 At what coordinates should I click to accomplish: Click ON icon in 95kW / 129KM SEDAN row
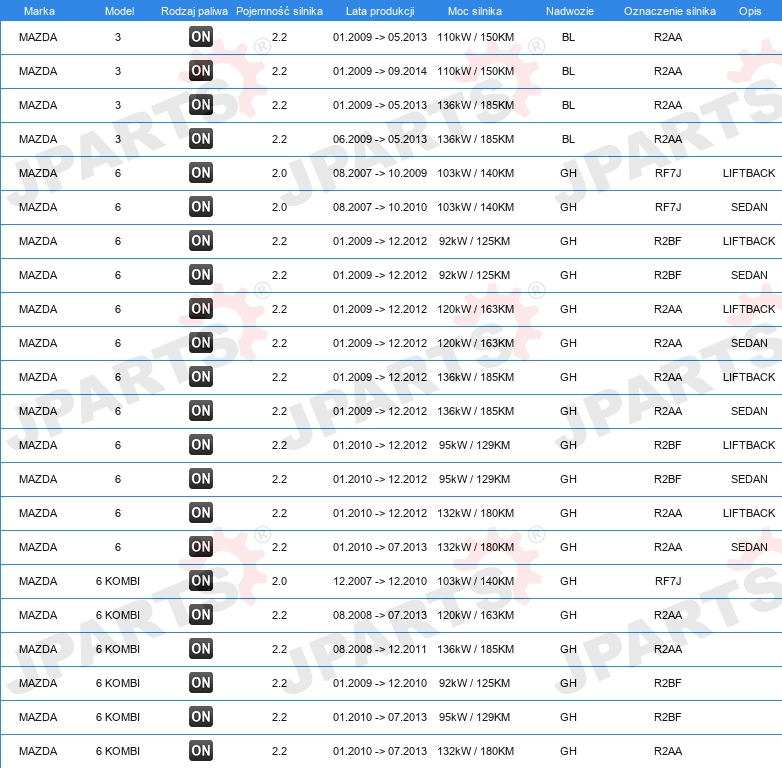click(201, 479)
